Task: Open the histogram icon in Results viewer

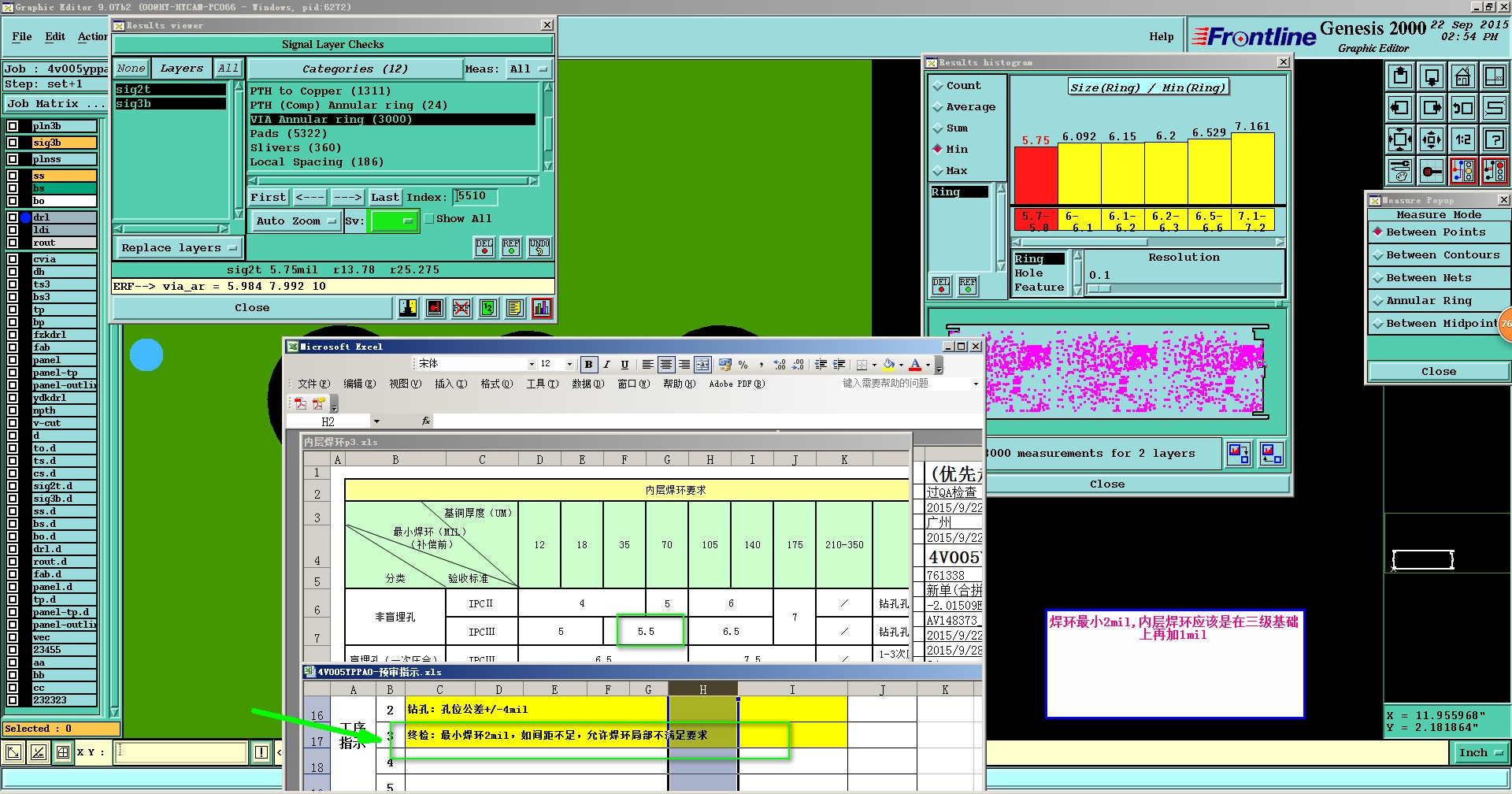Action: point(541,308)
